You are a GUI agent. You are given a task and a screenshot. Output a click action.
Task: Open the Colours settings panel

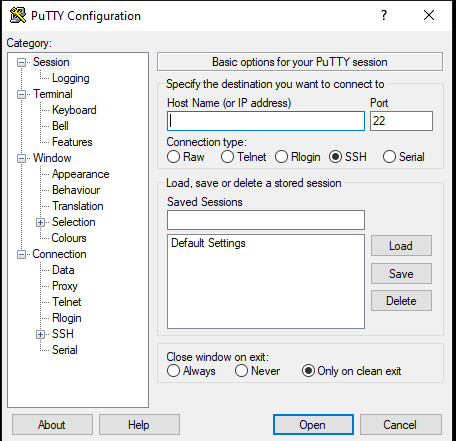[x=69, y=238]
